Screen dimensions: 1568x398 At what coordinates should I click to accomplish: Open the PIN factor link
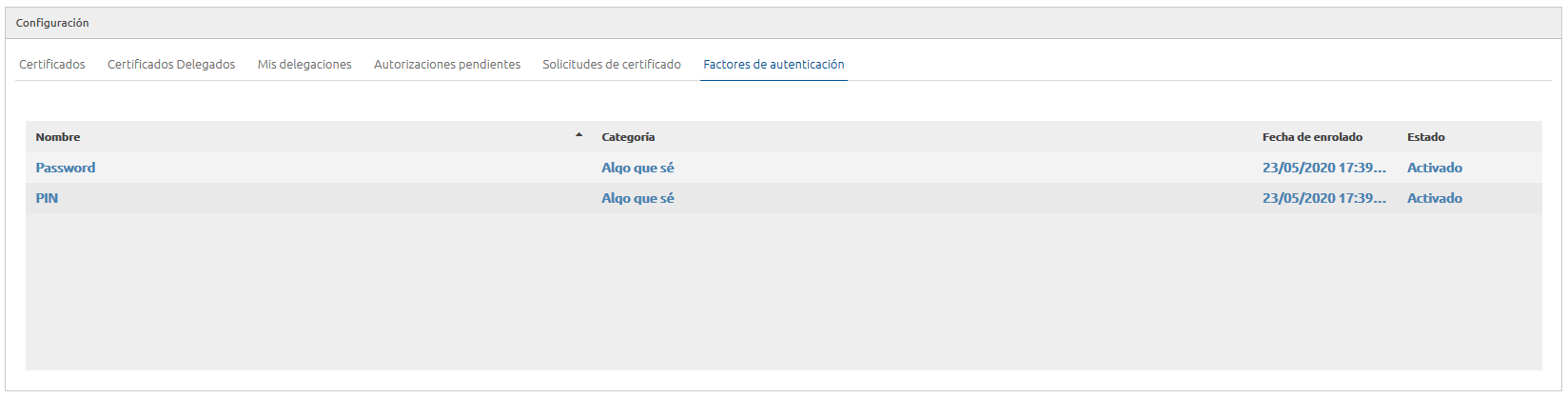(x=47, y=198)
